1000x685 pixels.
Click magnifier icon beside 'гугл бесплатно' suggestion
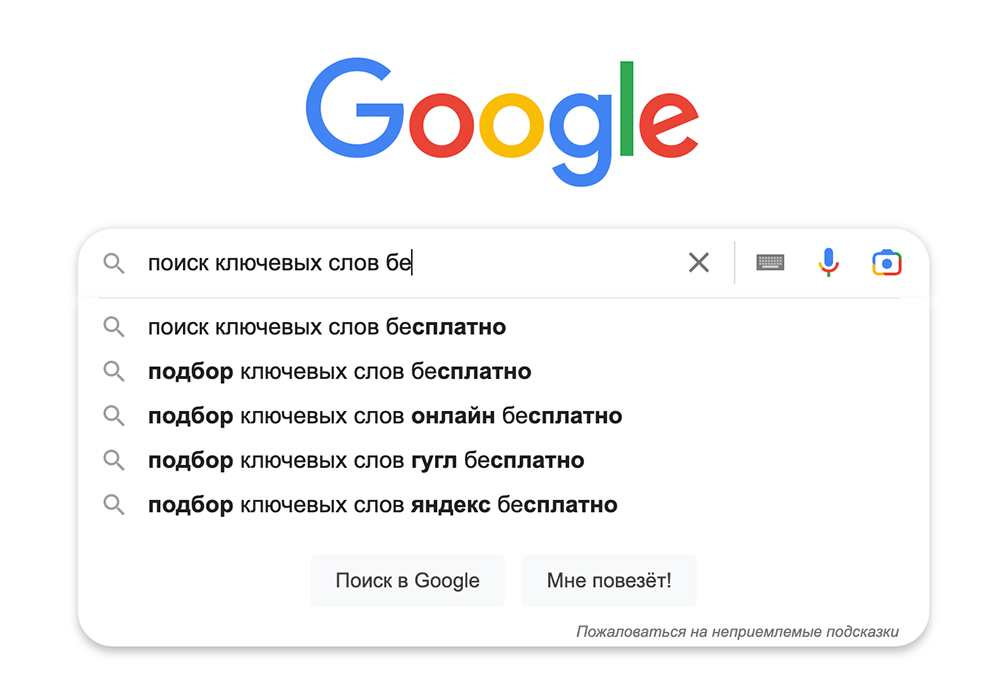[x=114, y=460]
